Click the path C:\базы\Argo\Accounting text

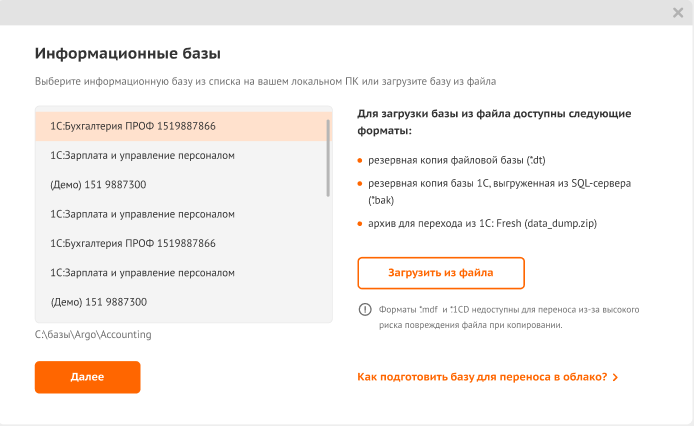pyautogui.click(x=93, y=334)
